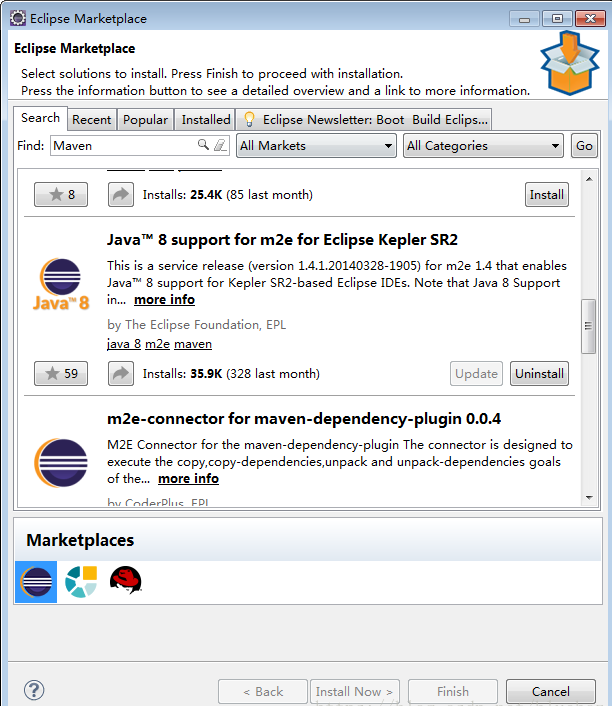Click the results list scroll down arrow
The image size is (612, 706).
coord(589,498)
